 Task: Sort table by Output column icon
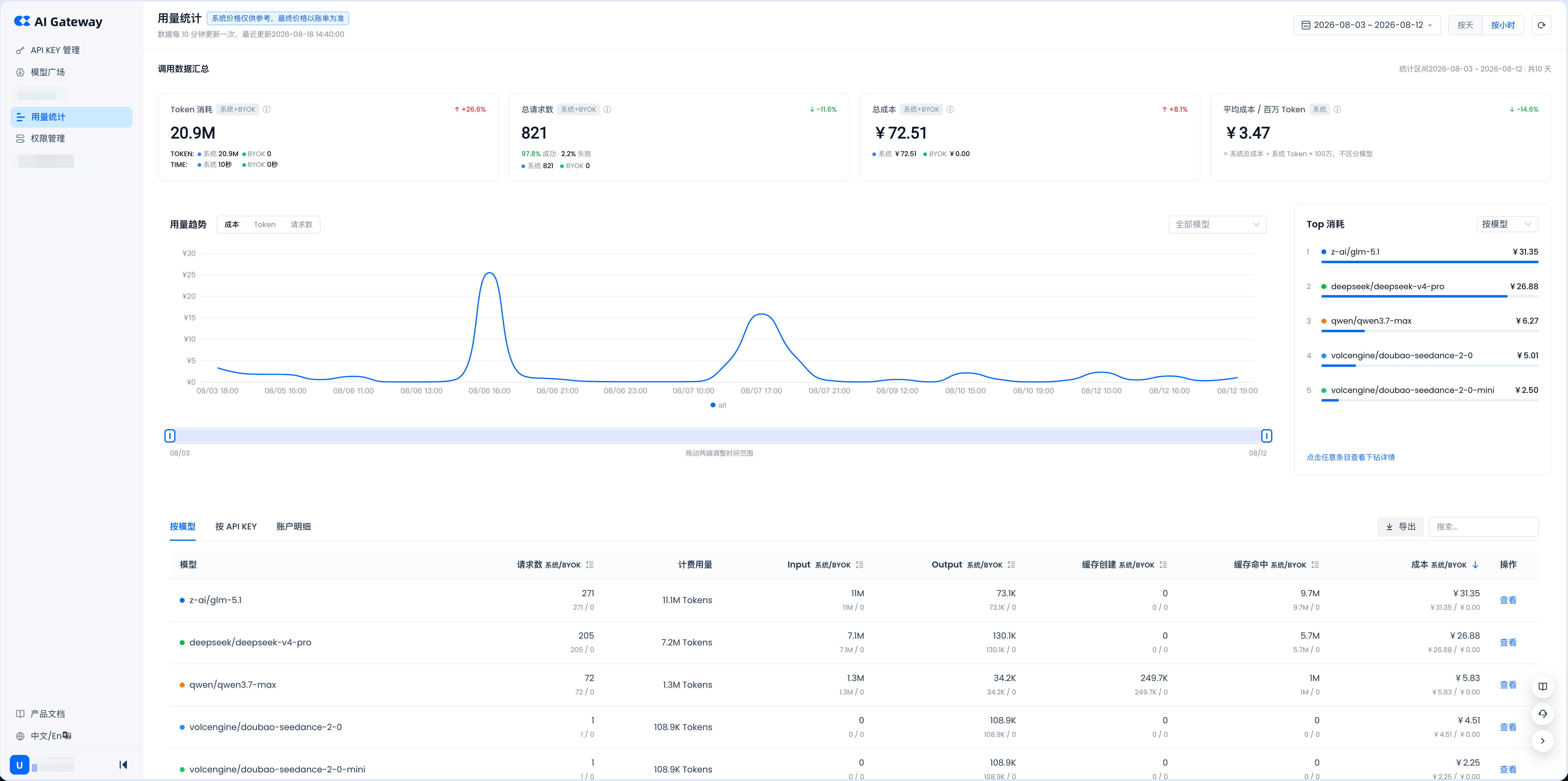point(1012,565)
